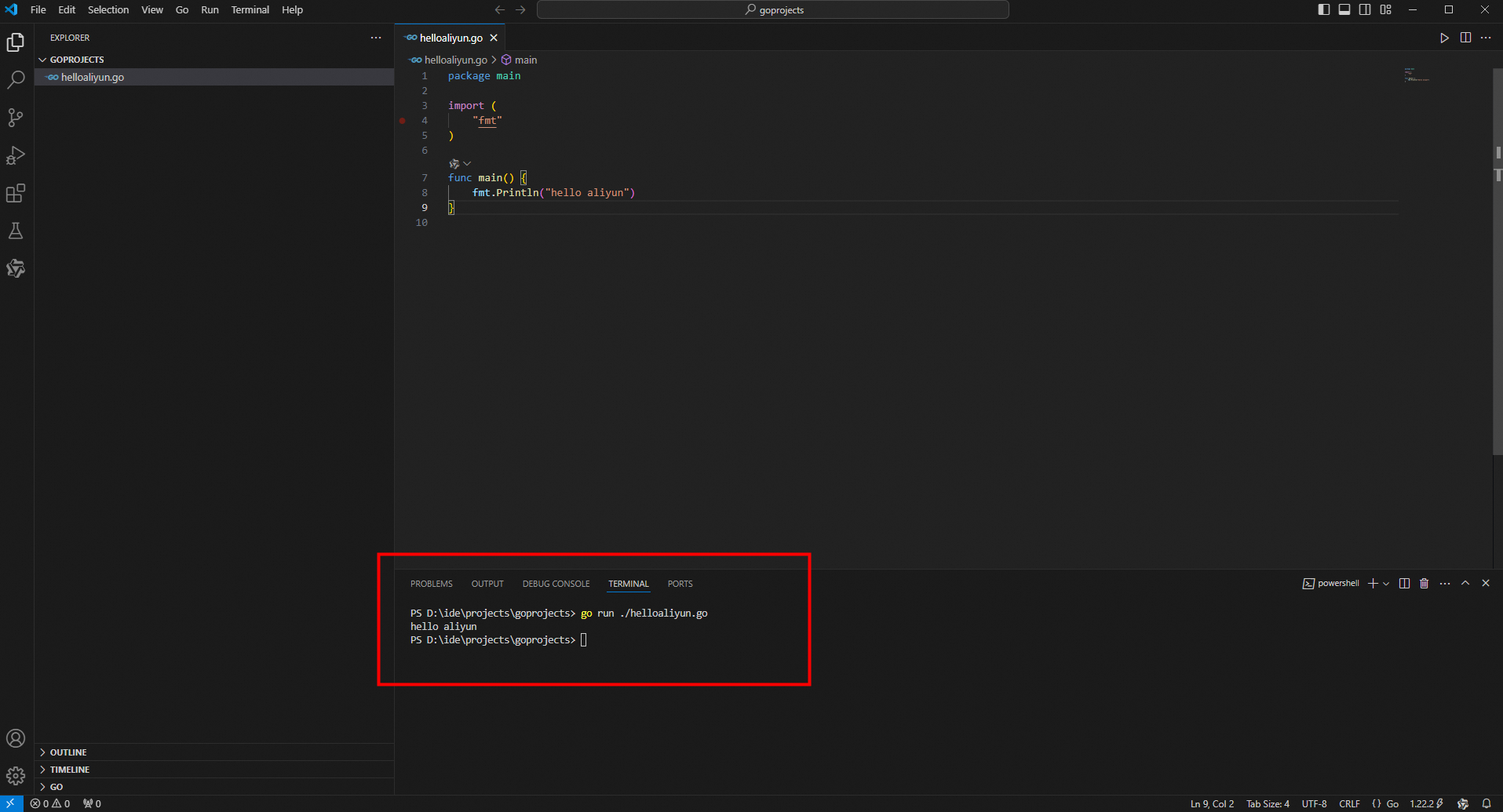Open the Accounts menu icon
This screenshot has height=812, width=1503.
point(16,738)
